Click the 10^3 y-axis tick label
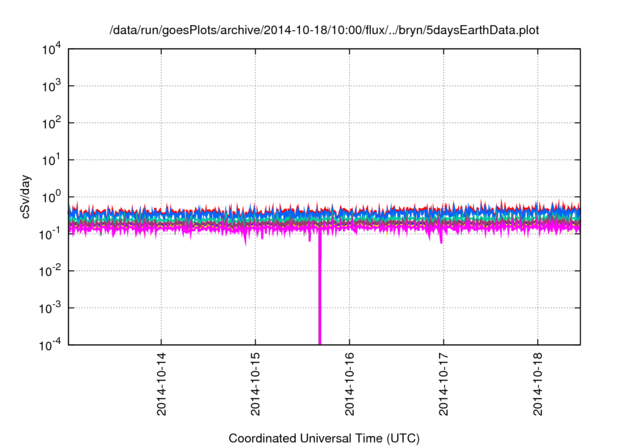The image size is (640, 448). pos(51,86)
